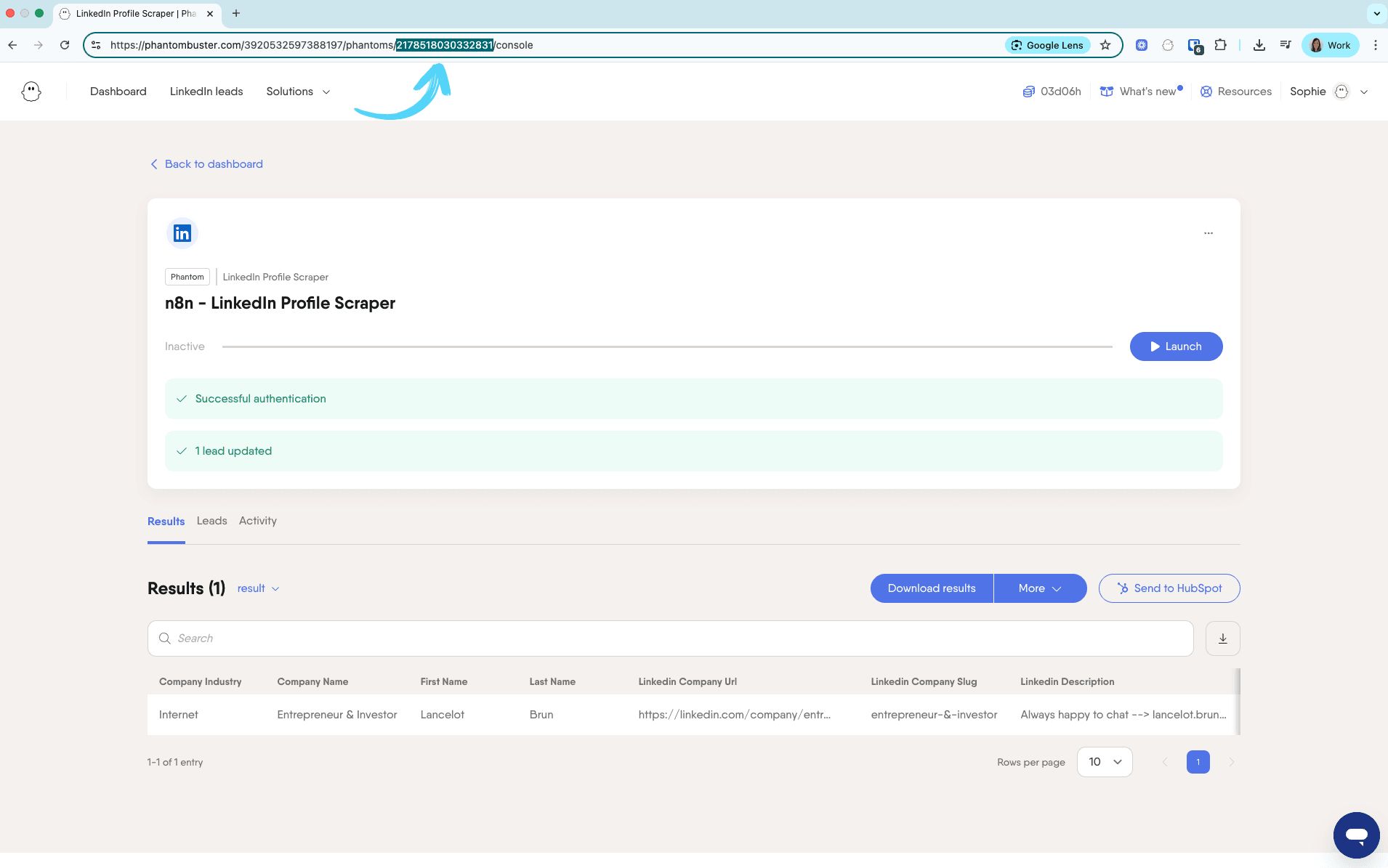
Task: Open the Work profile menu
Action: (1330, 45)
